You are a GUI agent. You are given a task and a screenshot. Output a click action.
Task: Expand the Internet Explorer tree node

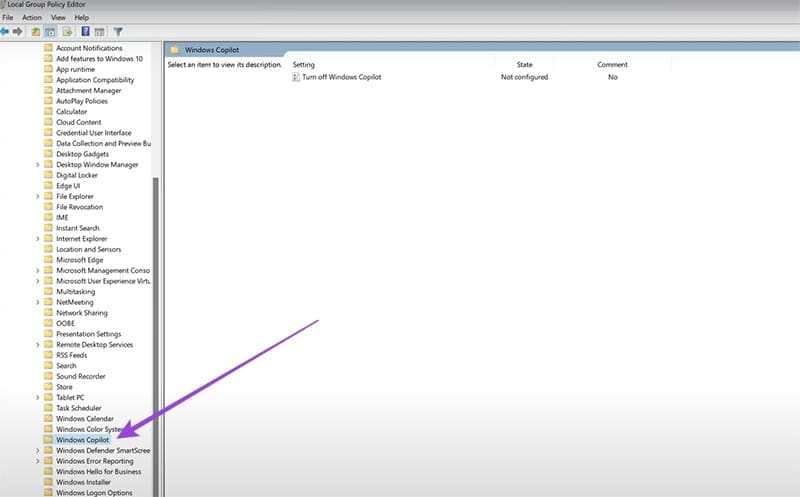tap(38, 239)
